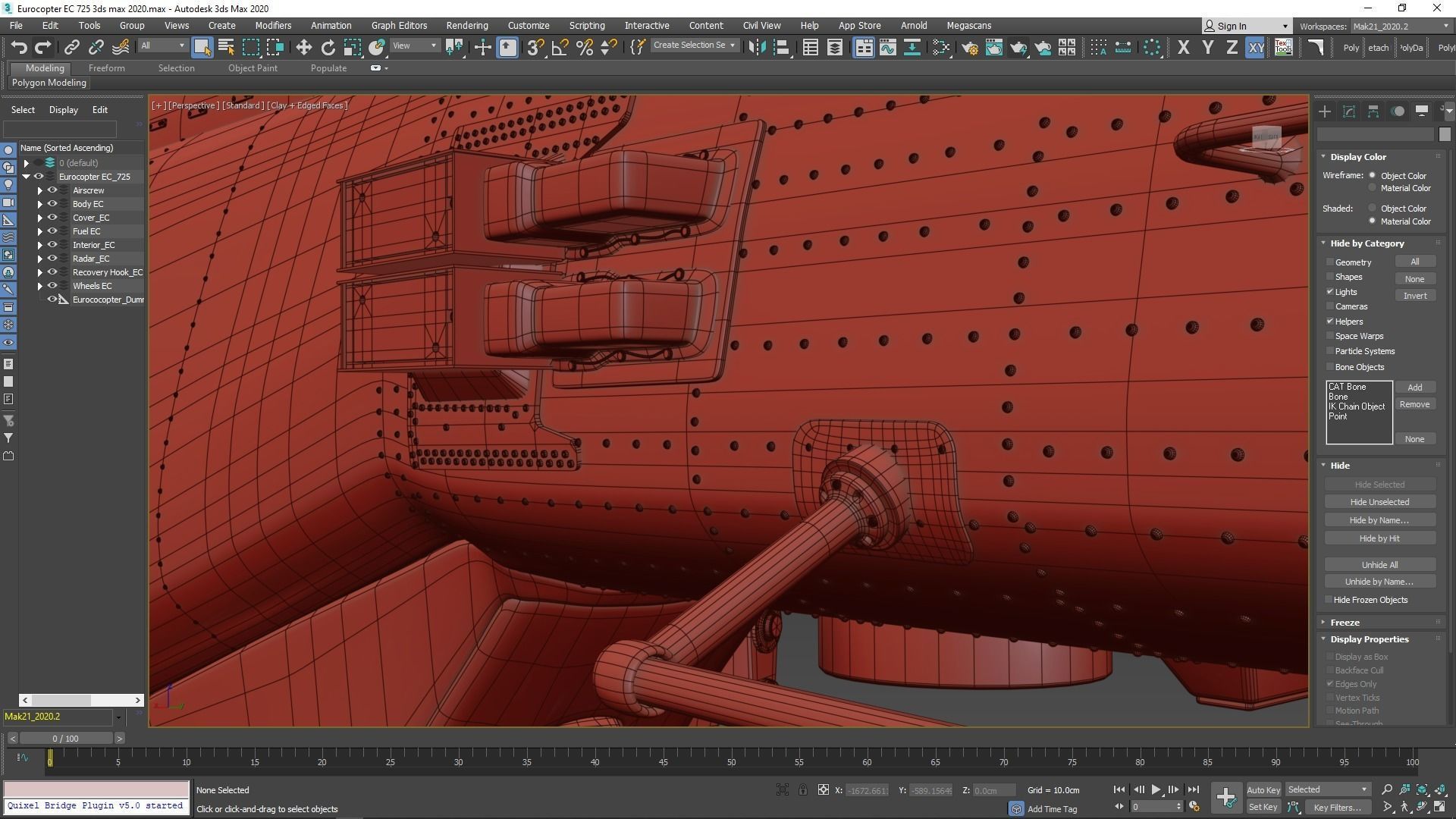The width and height of the screenshot is (1456, 819).
Task: Select Wireframe Material Color radio
Action: point(1372,188)
